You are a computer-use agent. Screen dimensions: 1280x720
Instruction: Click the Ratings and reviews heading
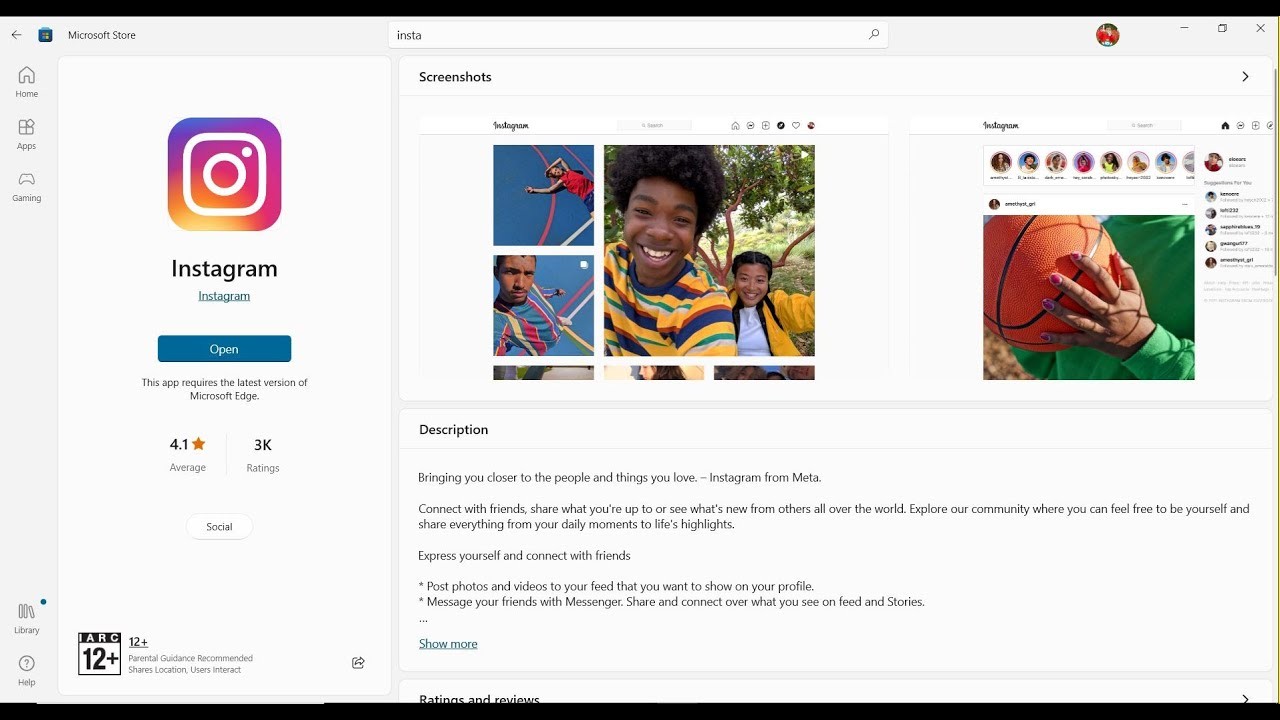tap(479, 700)
